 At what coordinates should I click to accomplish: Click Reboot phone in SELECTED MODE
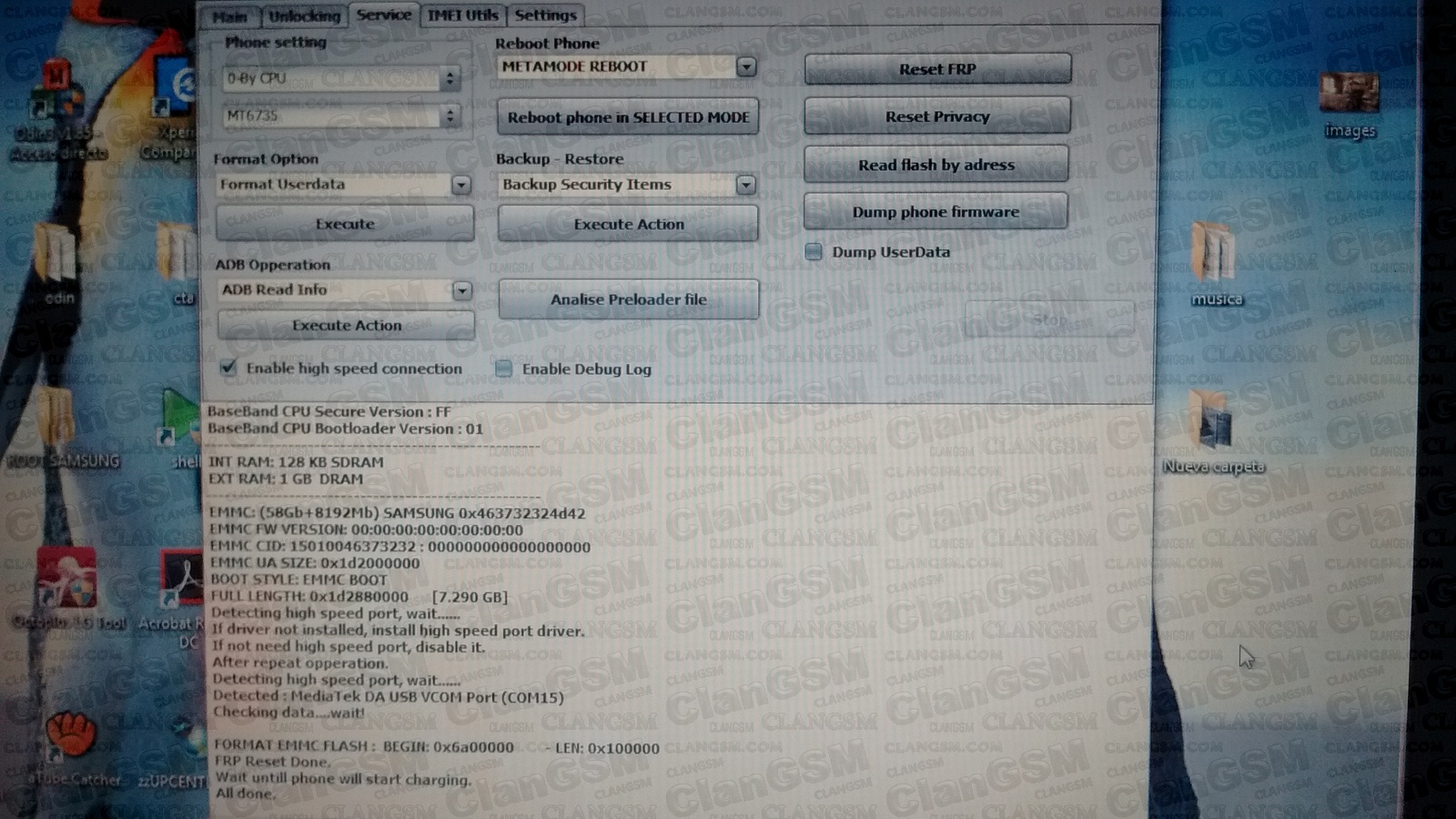[628, 117]
